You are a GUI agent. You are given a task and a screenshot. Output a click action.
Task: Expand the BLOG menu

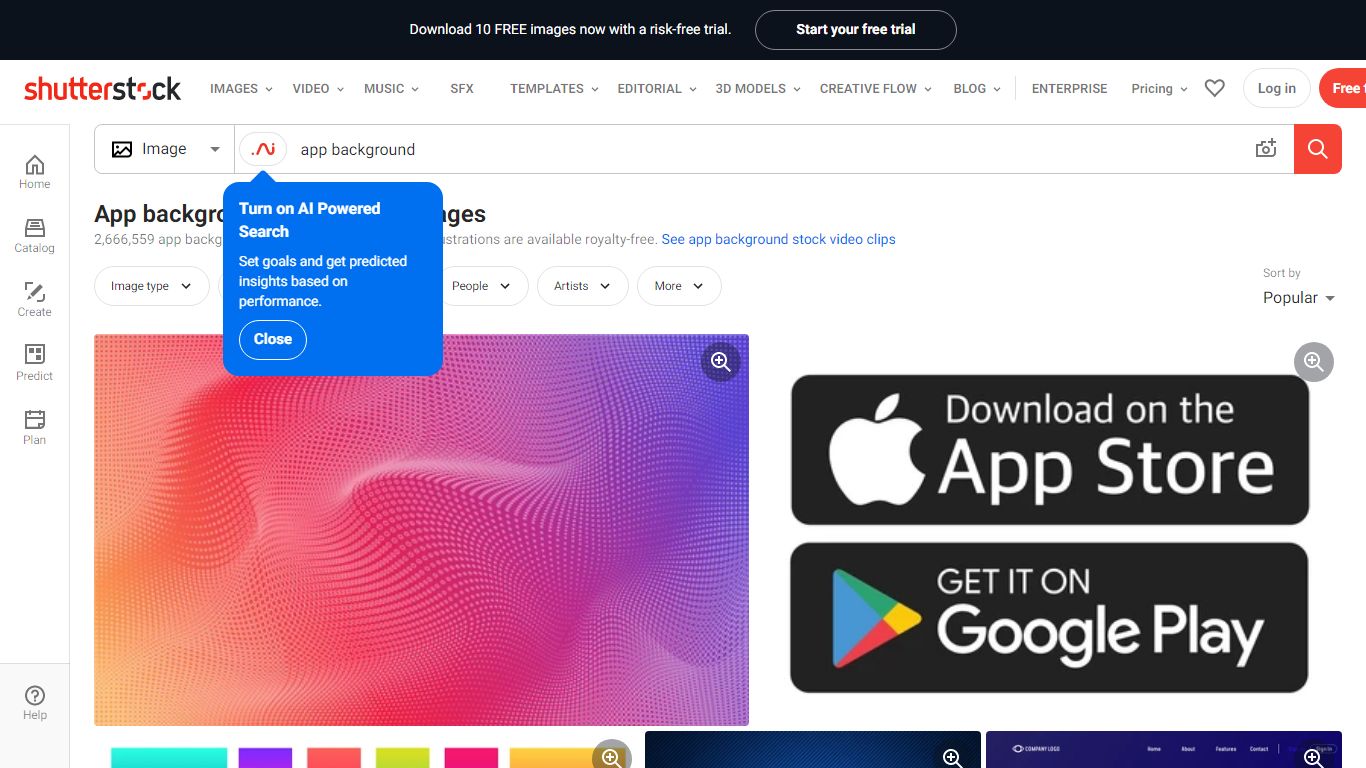coord(977,88)
